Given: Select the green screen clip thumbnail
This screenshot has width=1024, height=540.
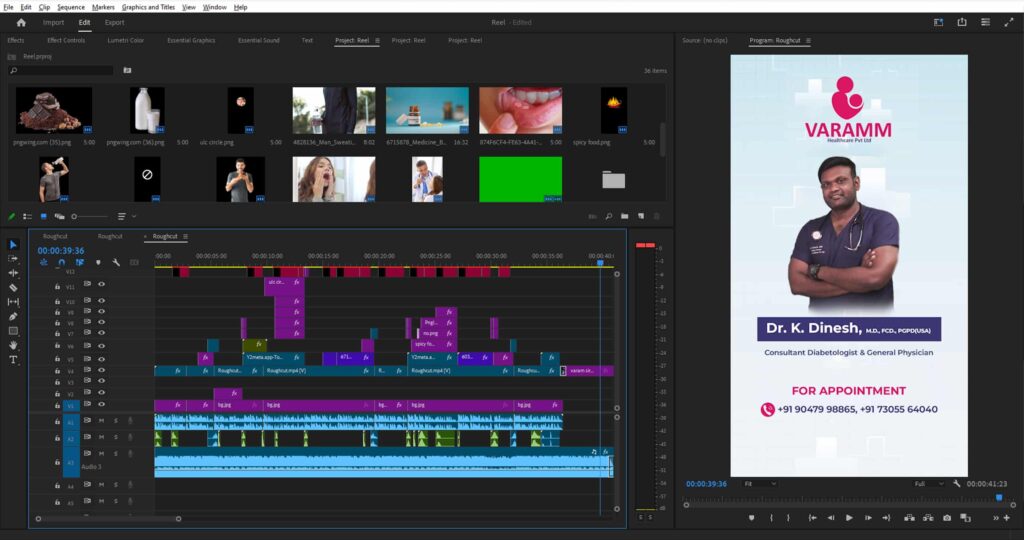Looking at the screenshot, I should (520, 179).
